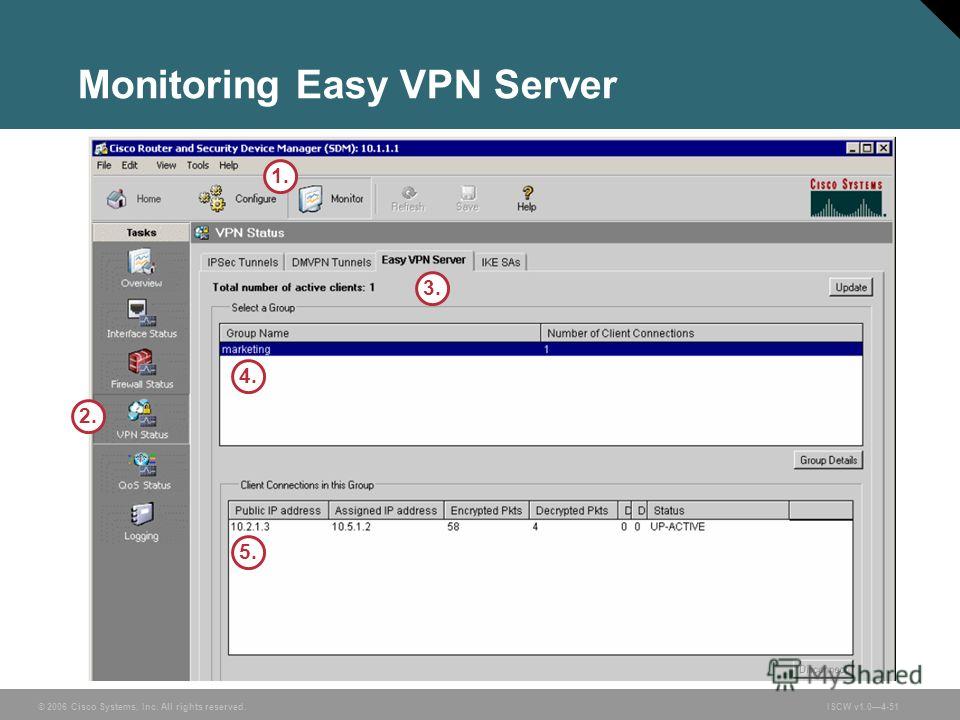Open the View menu
The width and height of the screenshot is (960, 720).
(x=166, y=165)
